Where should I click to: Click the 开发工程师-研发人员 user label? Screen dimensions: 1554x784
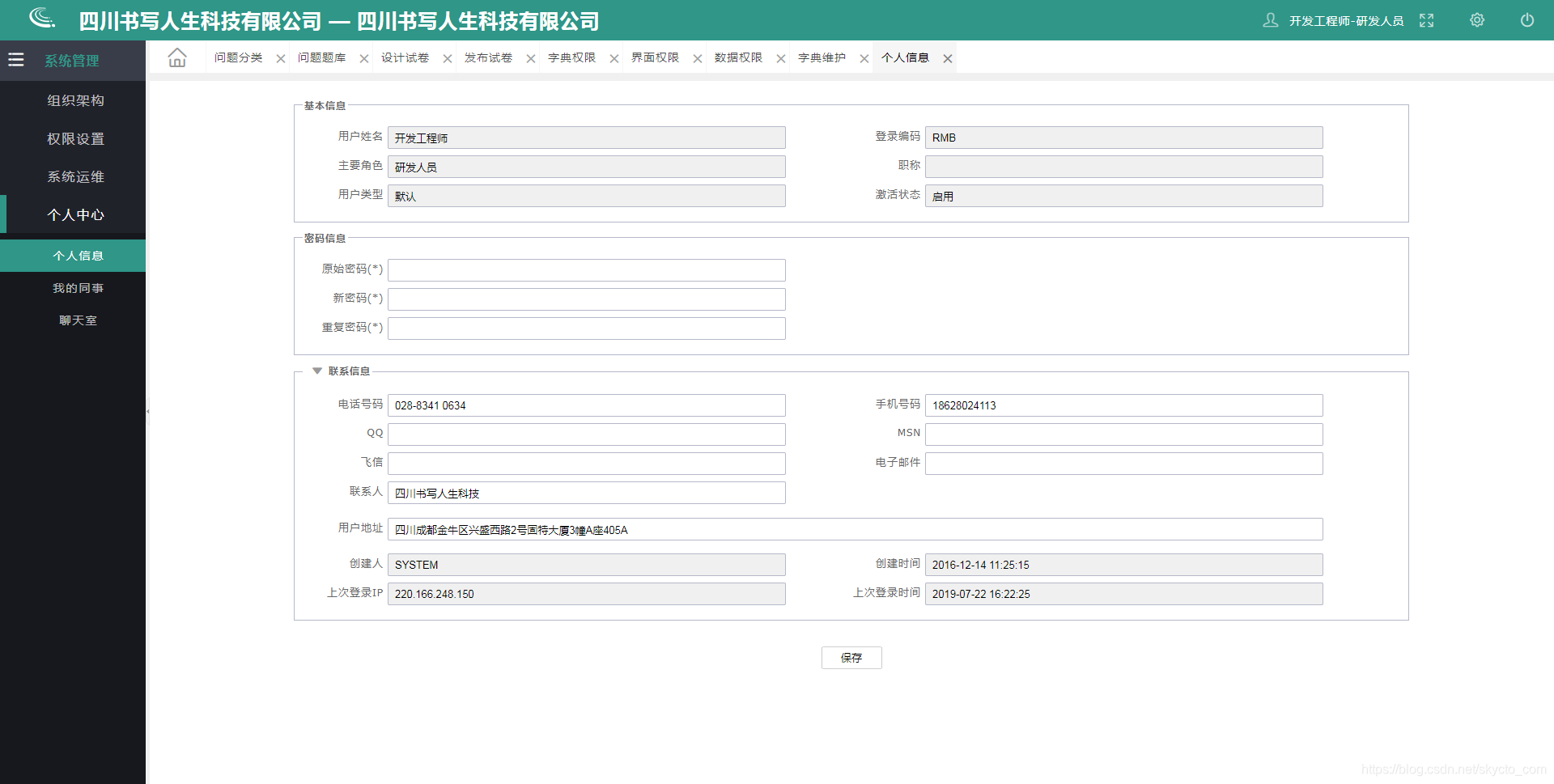[x=1346, y=20]
